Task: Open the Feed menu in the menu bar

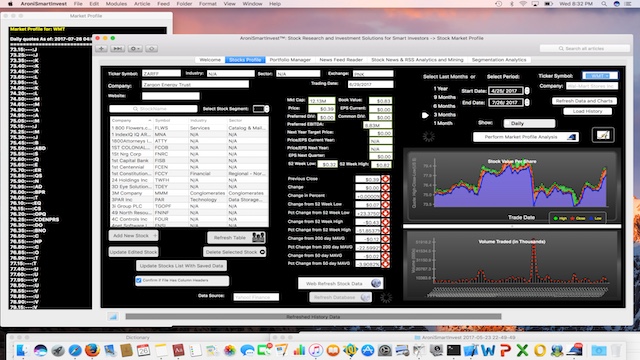Action: tap(163, 4)
